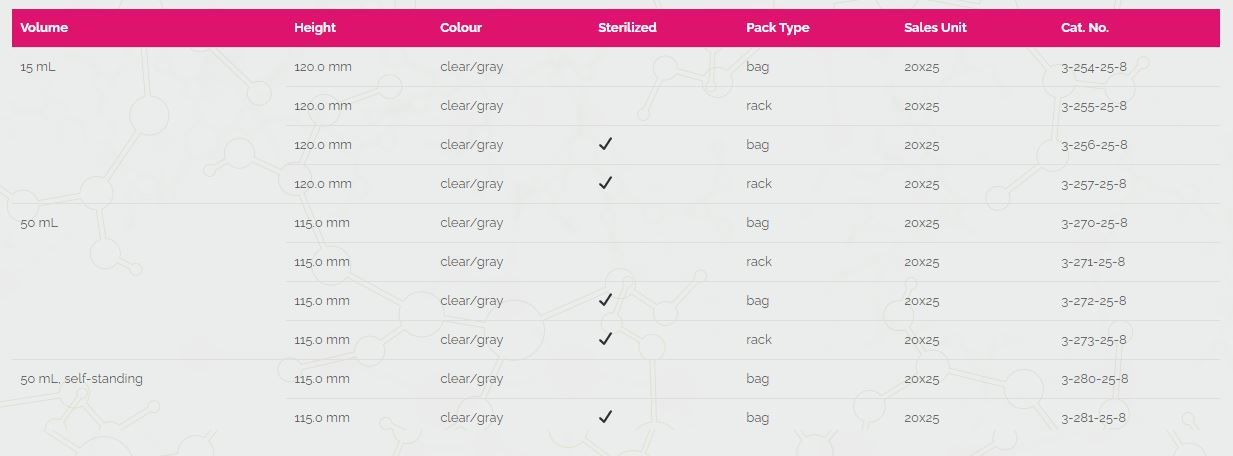Image resolution: width=1233 pixels, height=456 pixels.
Task: Click the 50 mL, self-standing volume cell
Action: pos(82,378)
